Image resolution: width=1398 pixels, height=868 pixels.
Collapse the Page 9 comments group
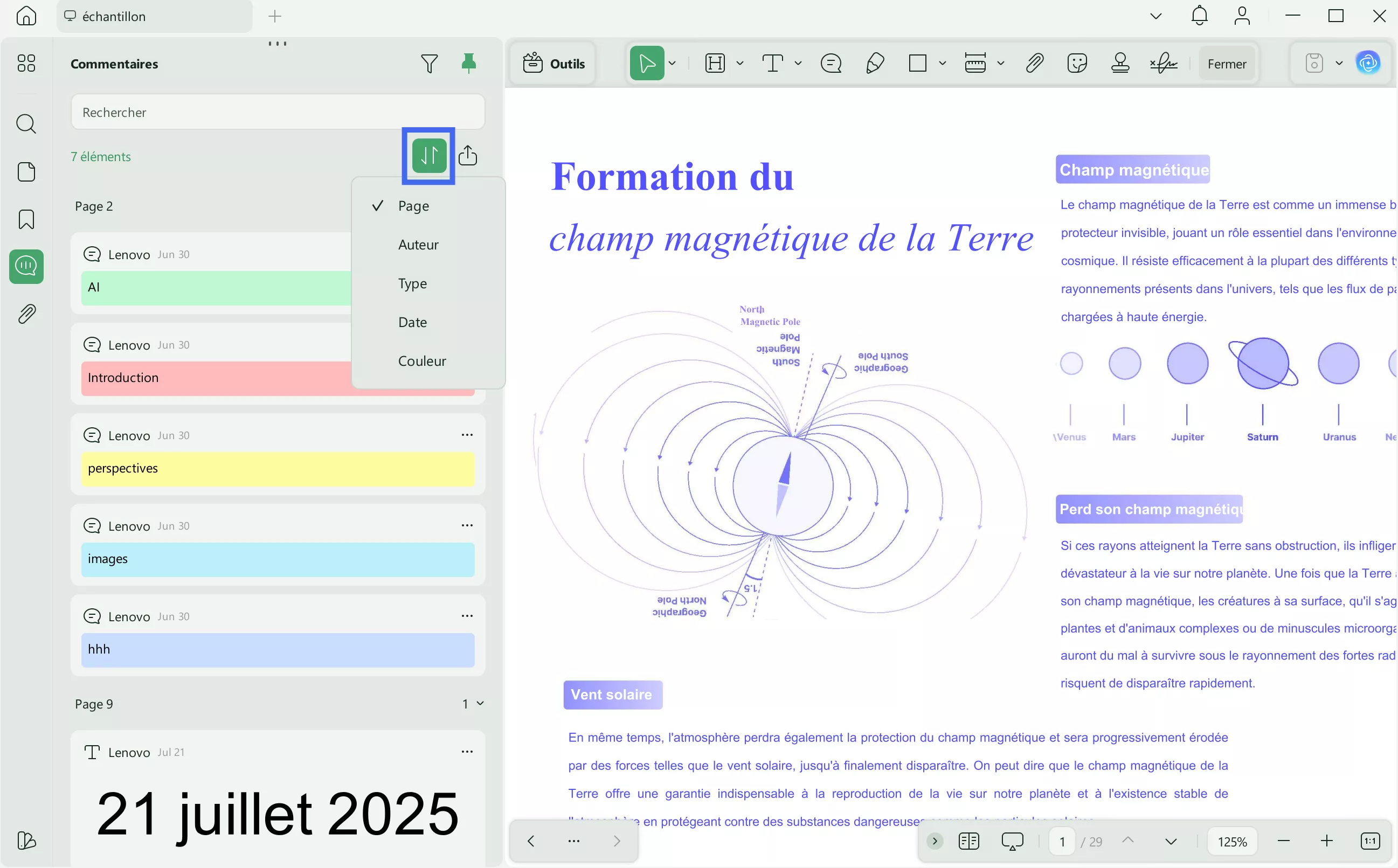tap(480, 704)
